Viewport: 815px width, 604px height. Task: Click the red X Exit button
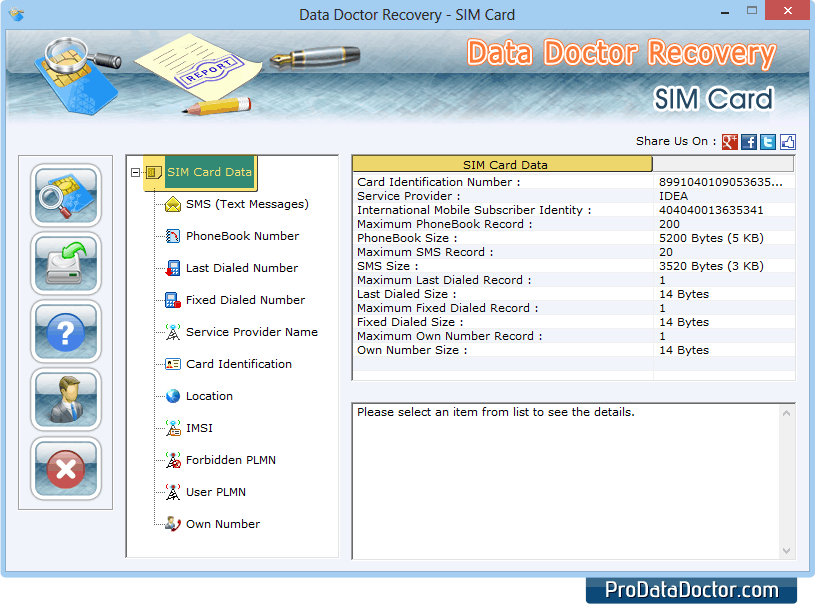[x=65, y=468]
